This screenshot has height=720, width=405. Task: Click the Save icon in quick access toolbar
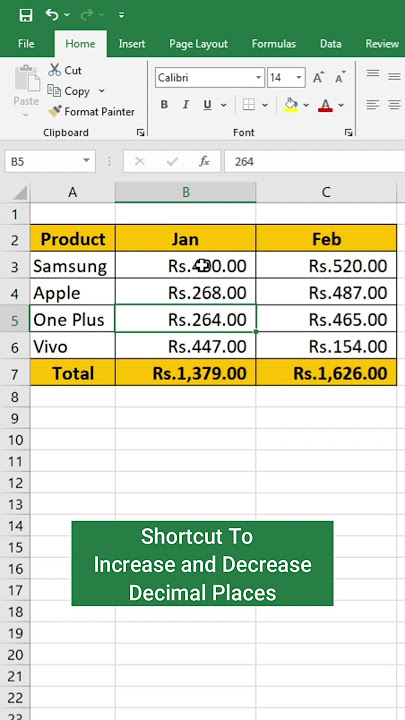pyautogui.click(x=26, y=15)
